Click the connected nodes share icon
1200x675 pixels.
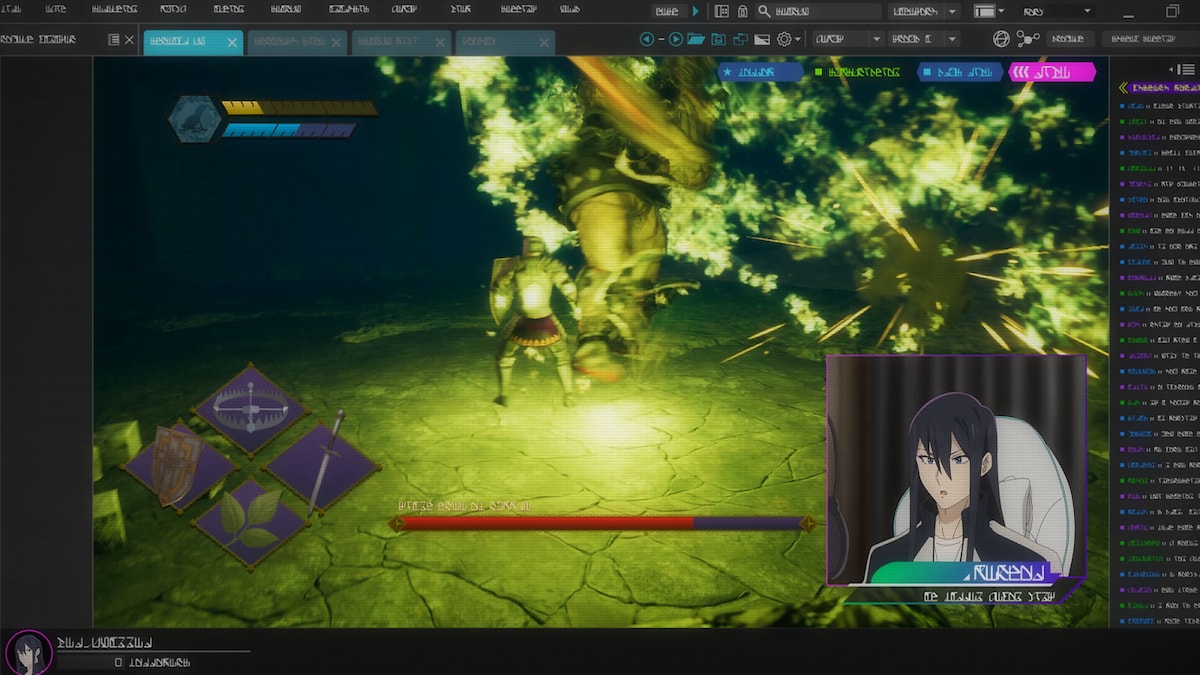click(1027, 39)
